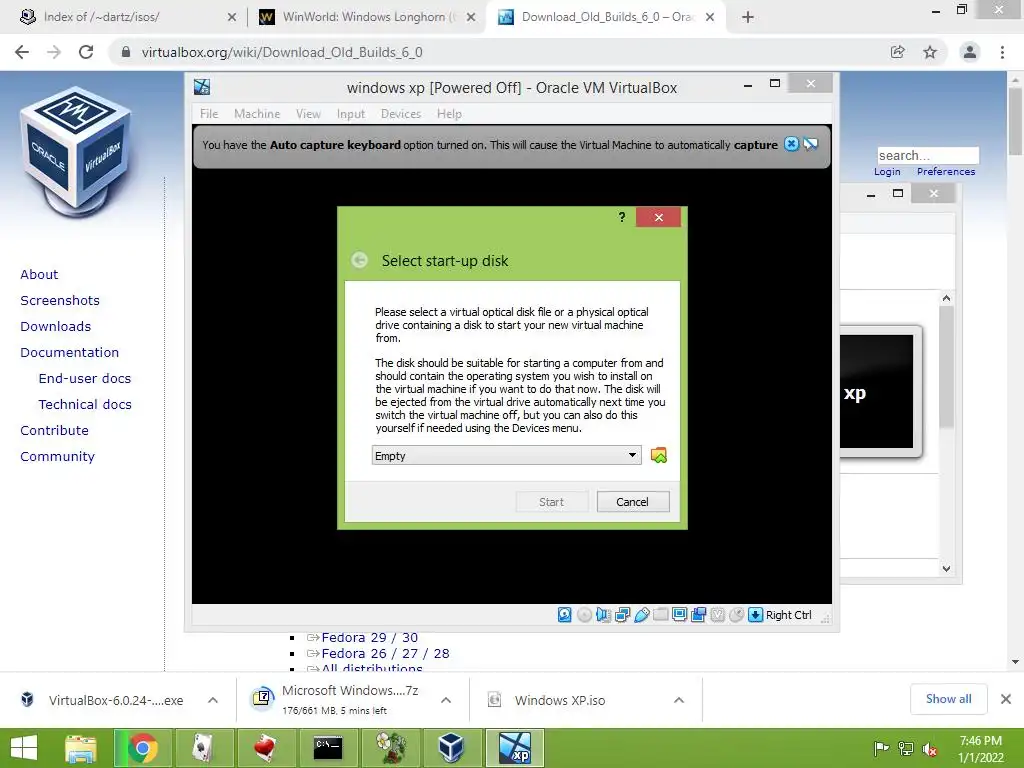Click the display settings status icon
Viewport: 1024px width, 768px height.
679,615
